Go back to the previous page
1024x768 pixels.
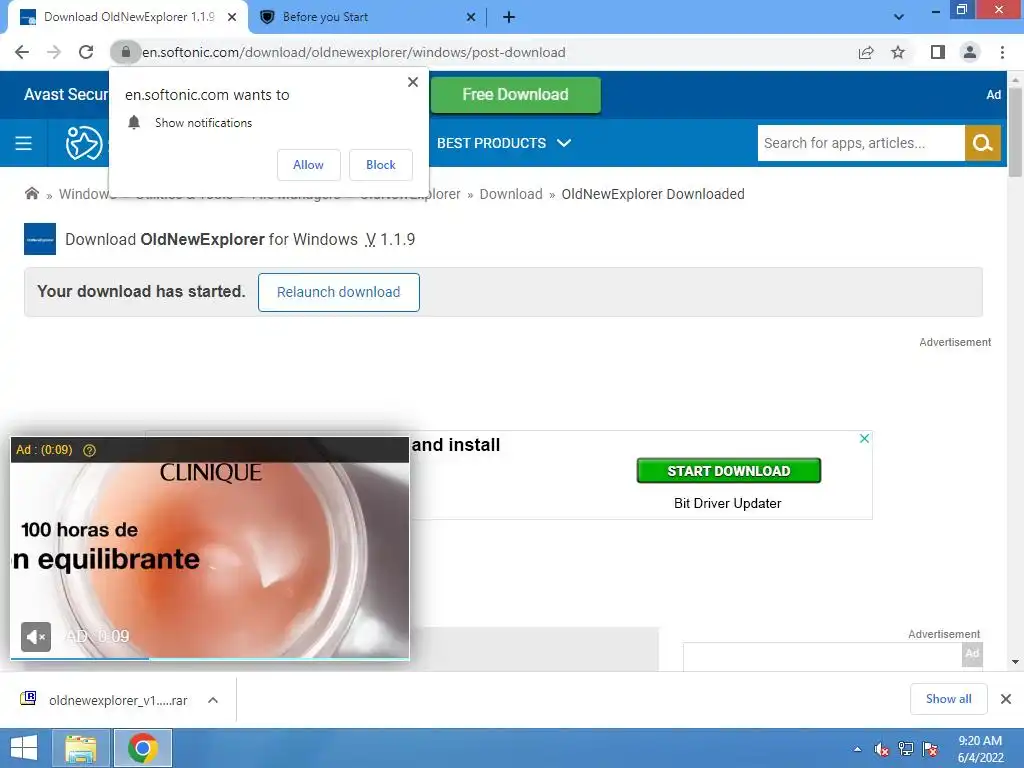(x=22, y=52)
